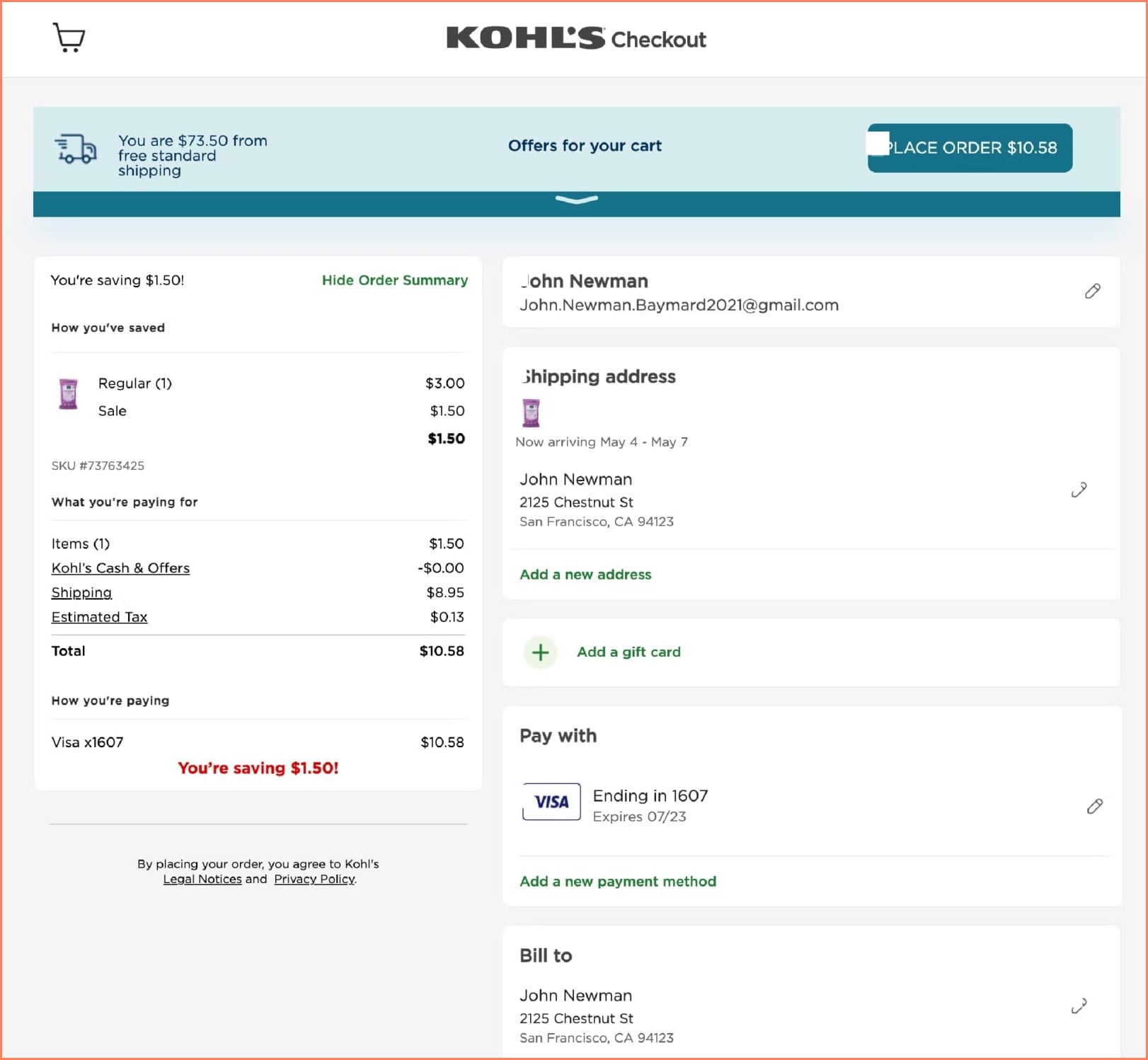Open the Privacy Policy link
The height and width of the screenshot is (1060, 1148).
tap(314, 879)
